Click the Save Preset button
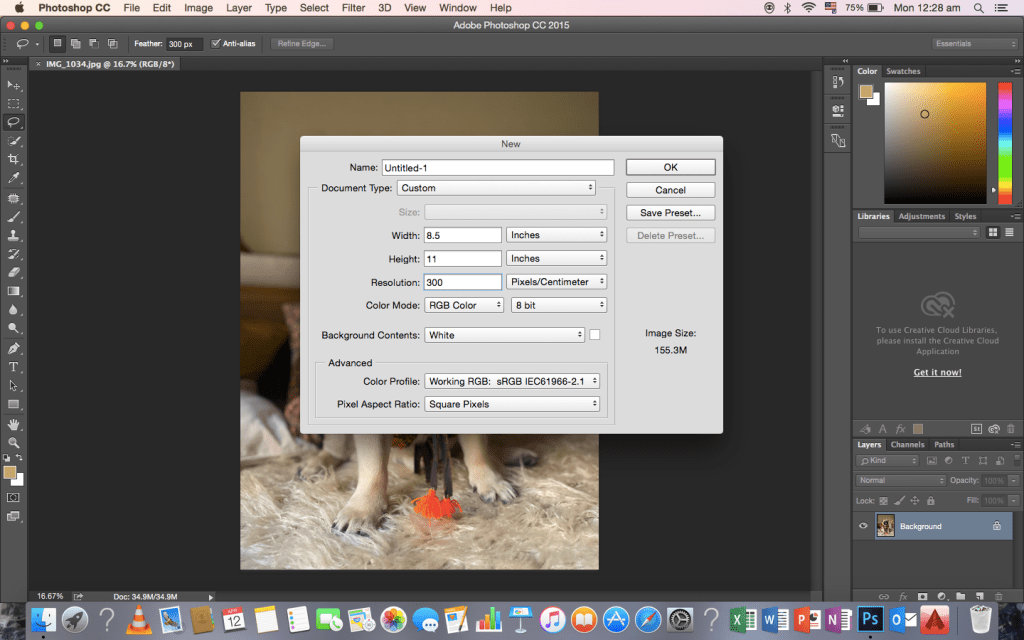The height and width of the screenshot is (640, 1024). [x=670, y=213]
